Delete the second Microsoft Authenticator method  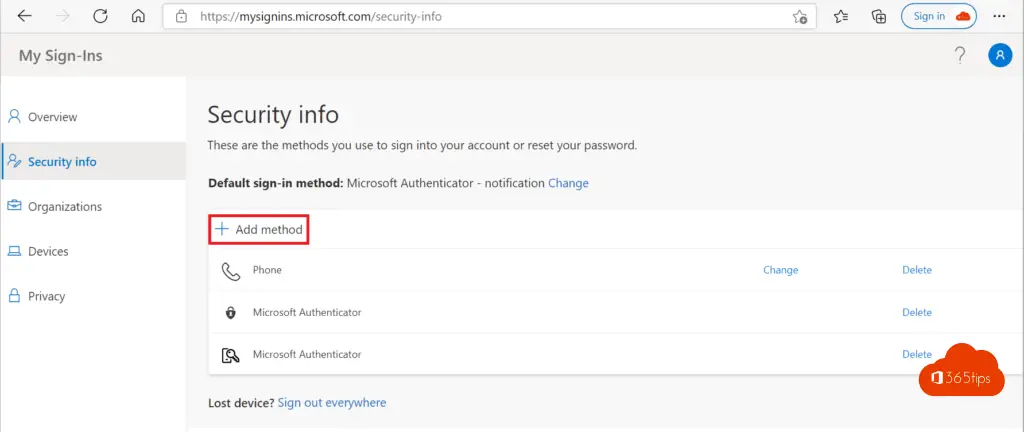point(917,354)
